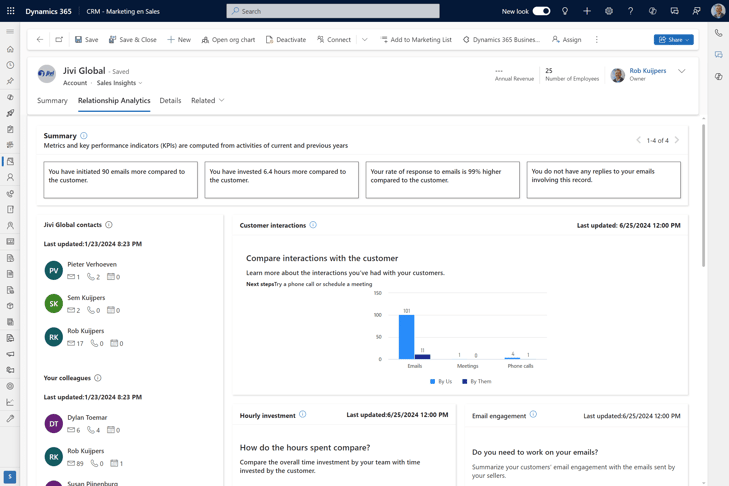Open the Copilot icon in right side pane

pyautogui.click(x=718, y=77)
